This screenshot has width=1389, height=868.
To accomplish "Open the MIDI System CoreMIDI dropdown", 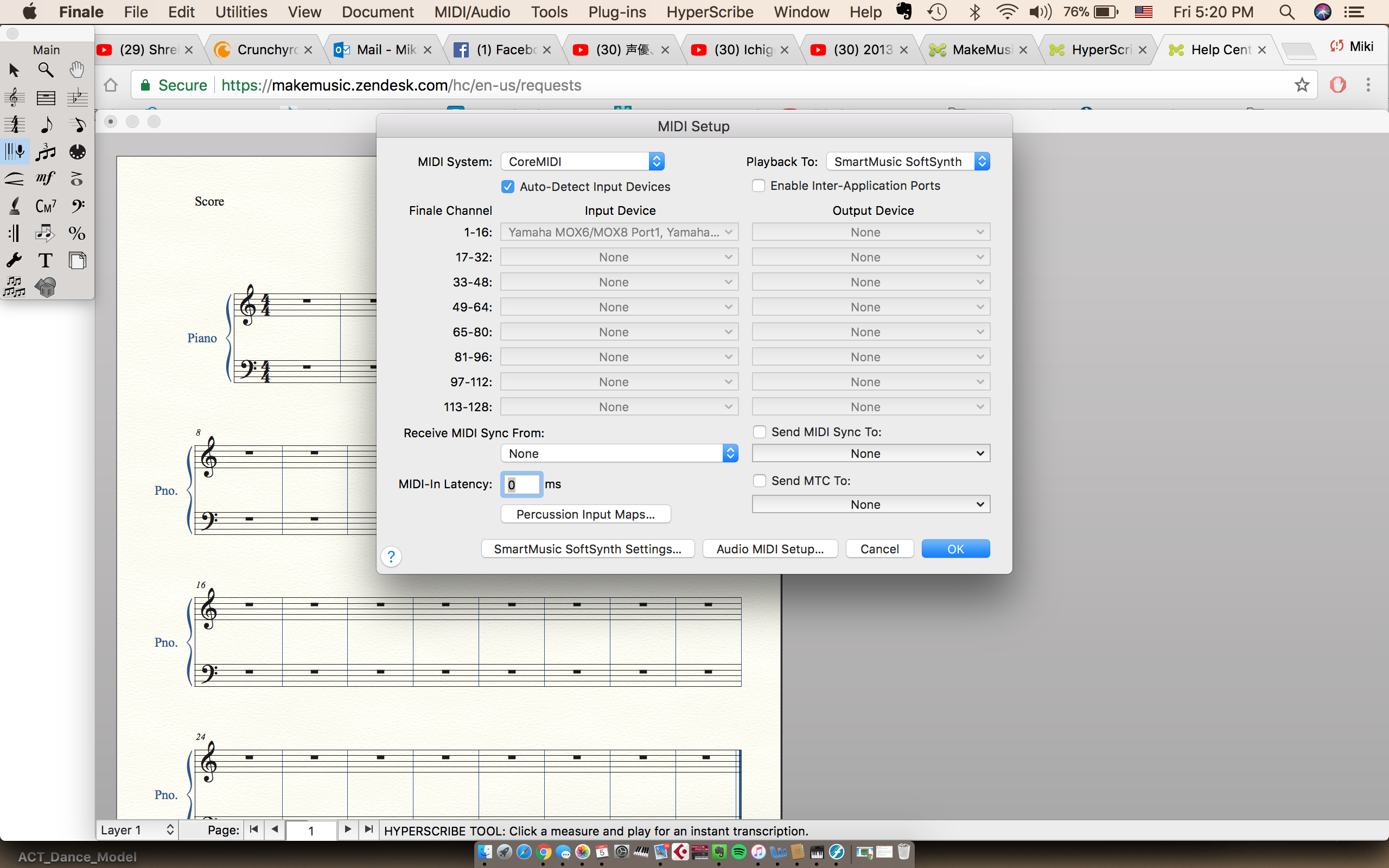I will (x=583, y=162).
